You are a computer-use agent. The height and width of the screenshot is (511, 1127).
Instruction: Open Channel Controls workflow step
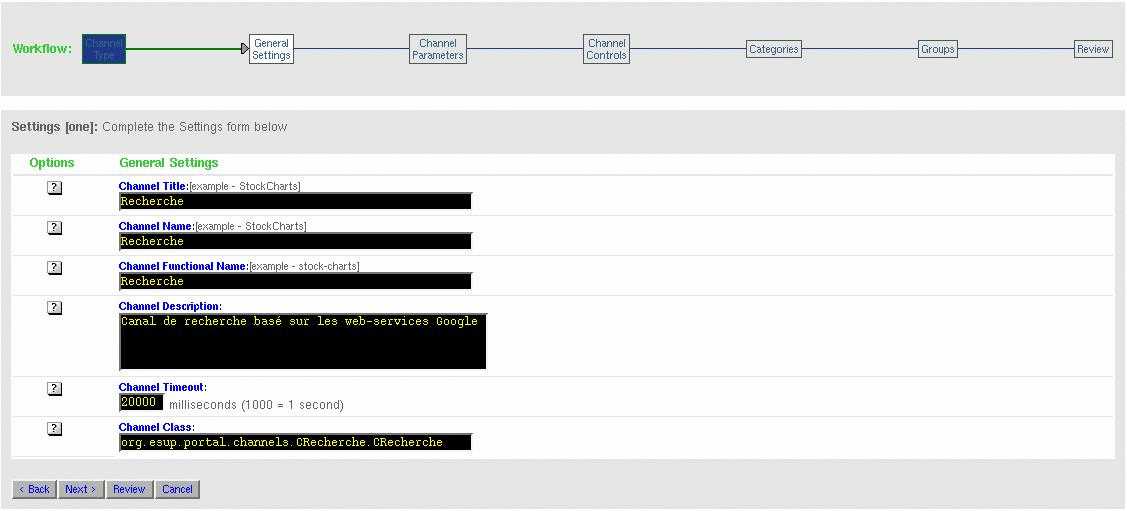coord(607,49)
